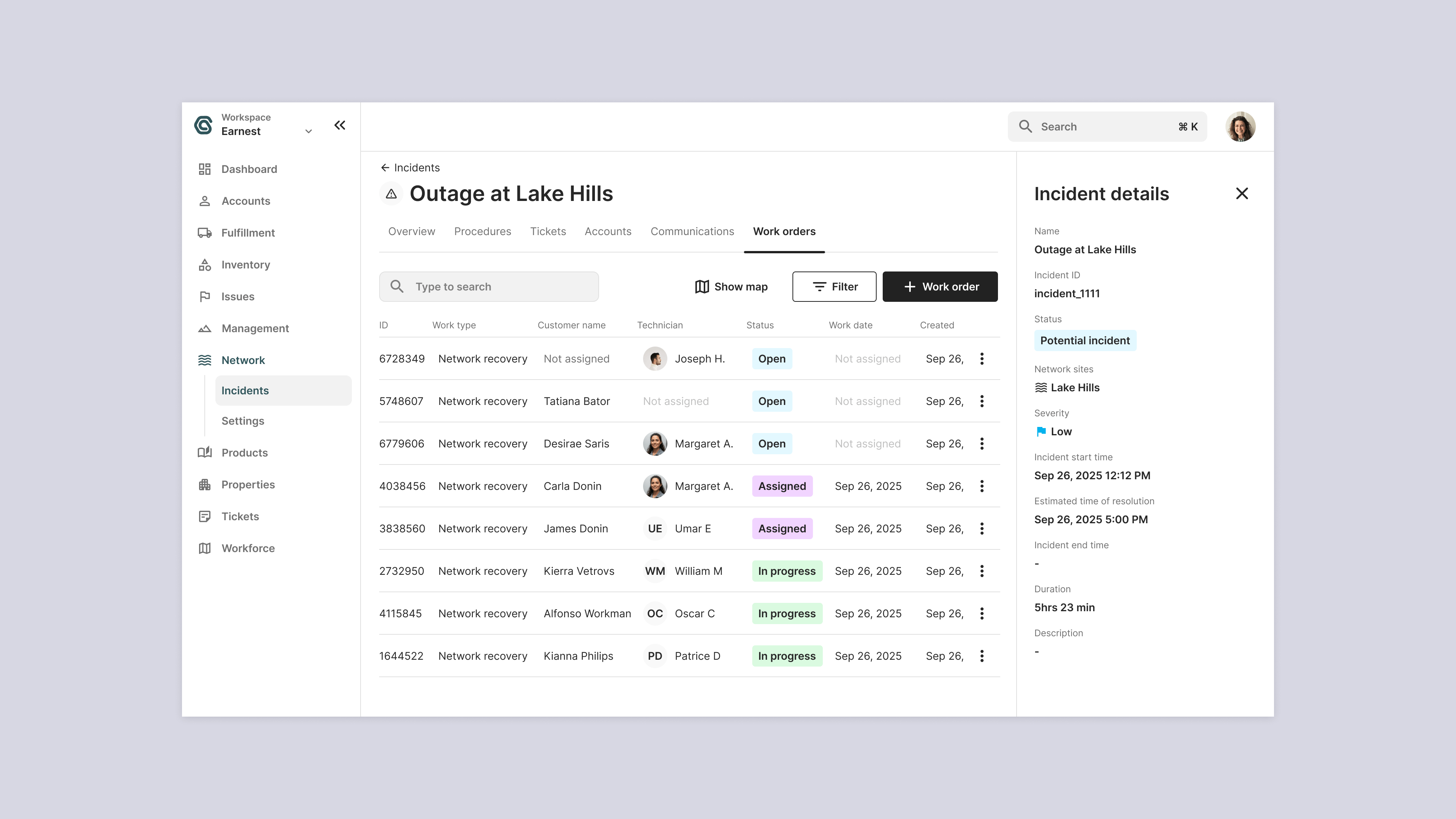The image size is (1456, 819).
Task: Select the Inventory shapes icon
Action: pyautogui.click(x=205, y=265)
